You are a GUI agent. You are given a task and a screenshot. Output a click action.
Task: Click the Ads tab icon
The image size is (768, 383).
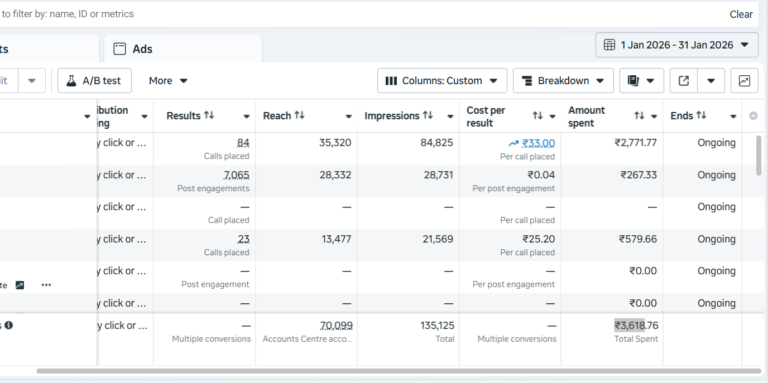coord(120,49)
